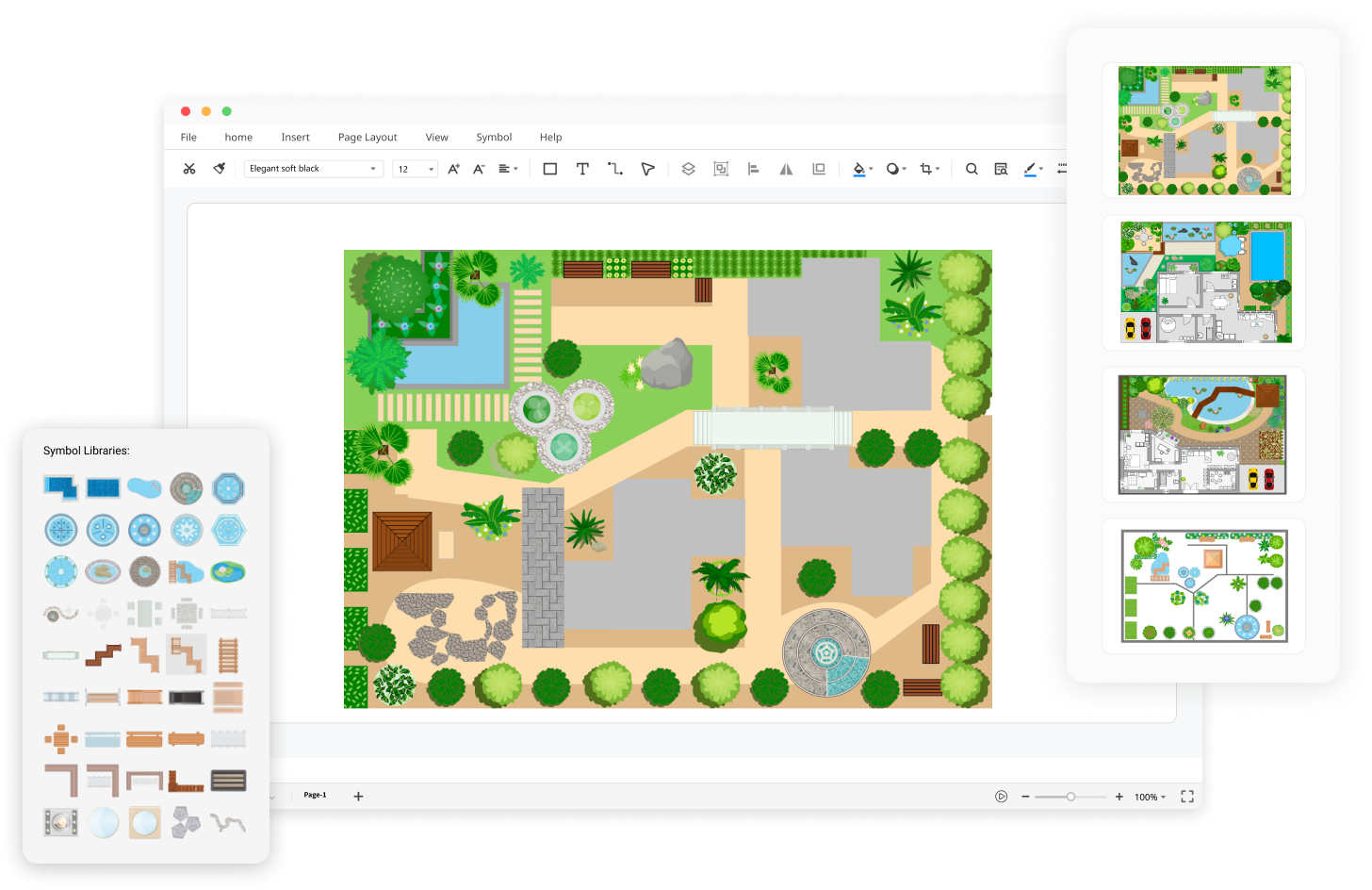Click the Cut scissors icon
This screenshot has height=890, width=1372.
coord(189,169)
